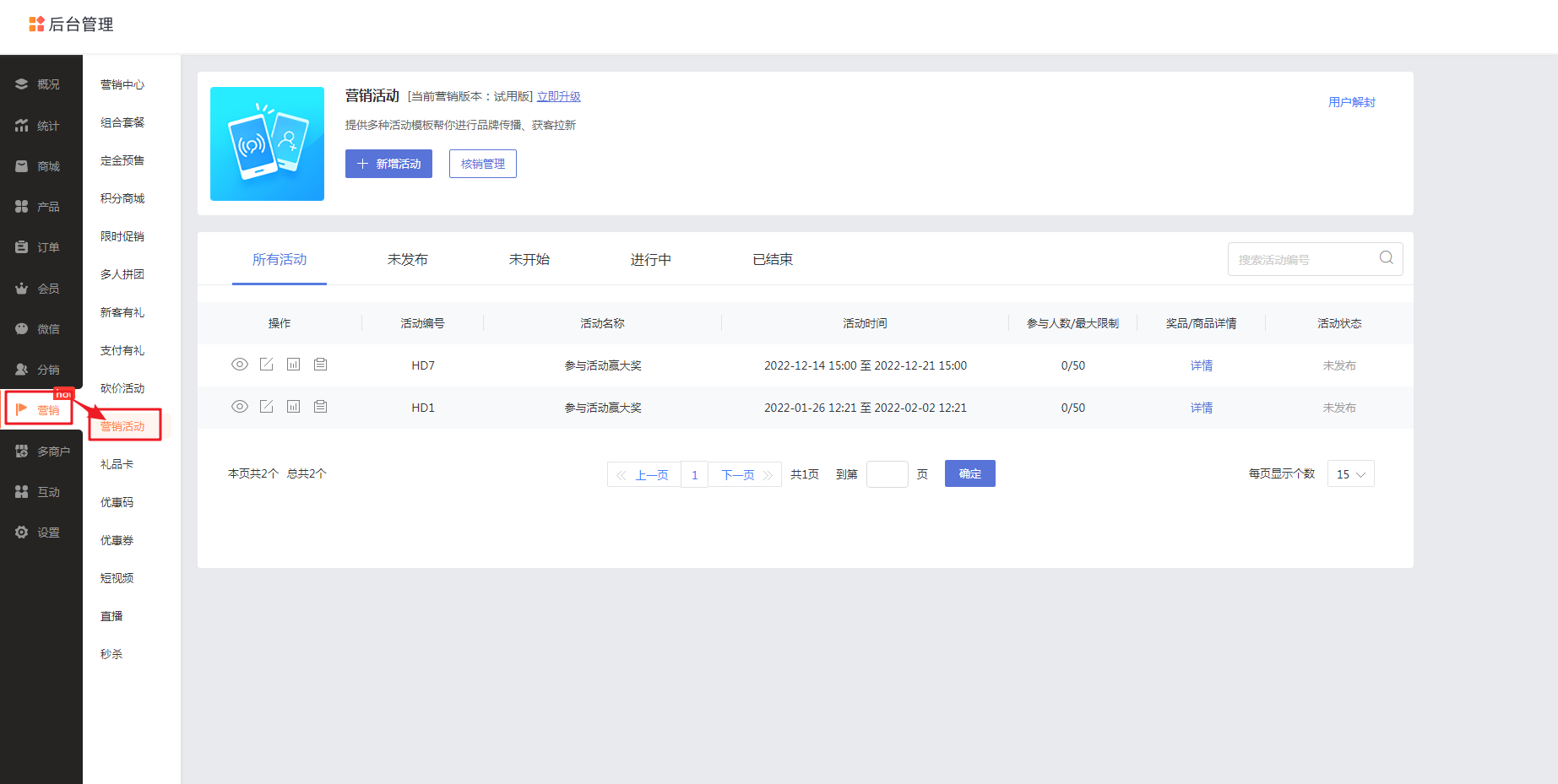This screenshot has height=784, width=1558.
Task: Switch to the 进行中 tab
Action: pos(650,260)
